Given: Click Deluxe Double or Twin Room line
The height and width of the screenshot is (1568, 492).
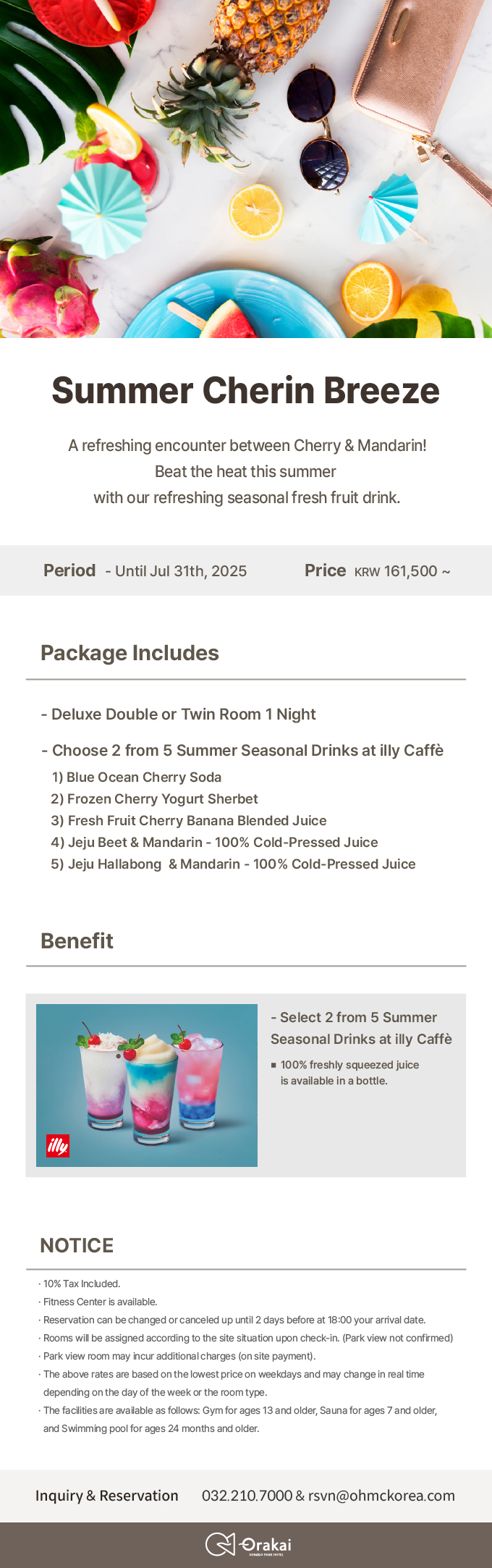Looking at the screenshot, I should click(179, 715).
